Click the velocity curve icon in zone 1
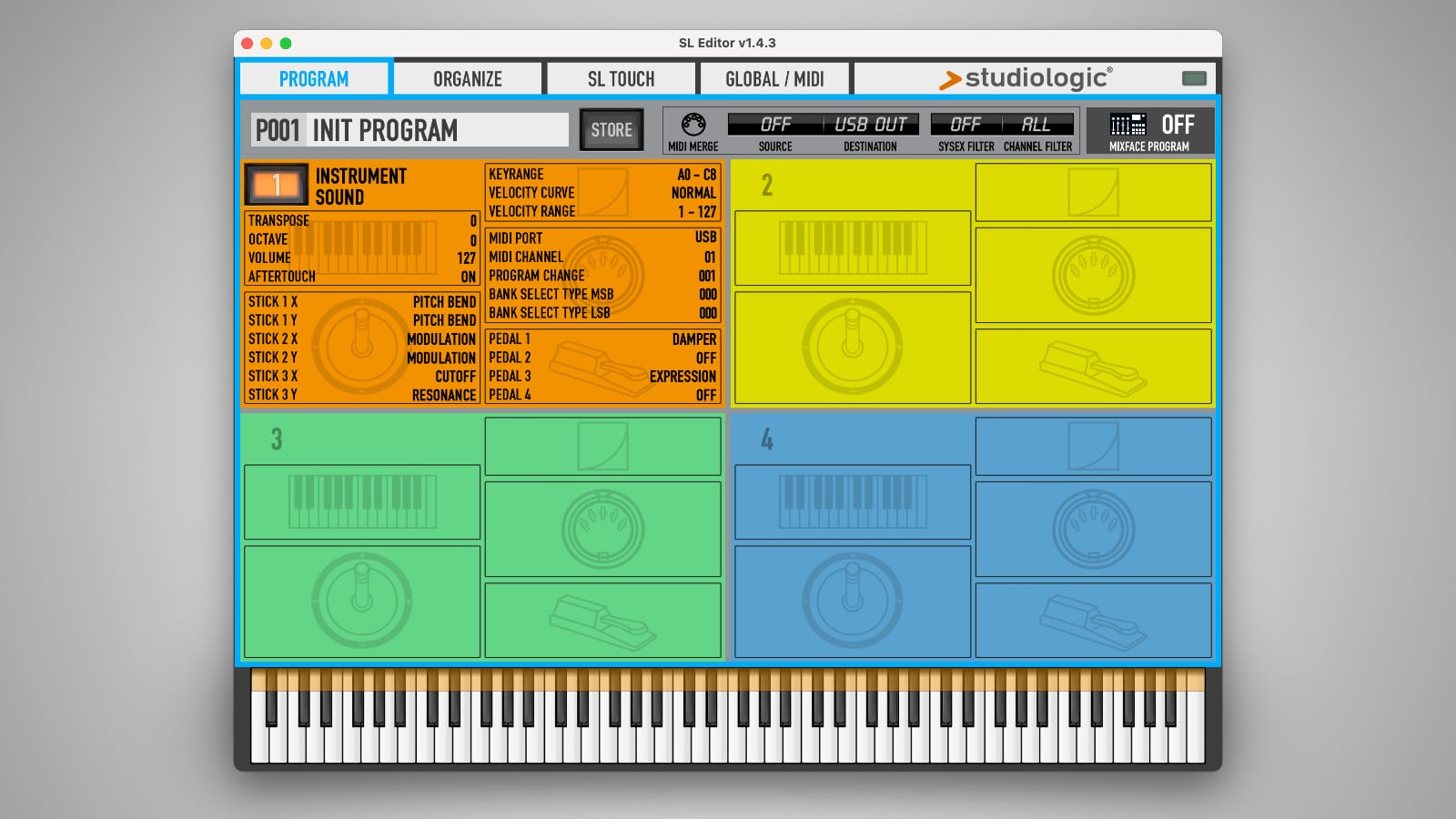The height and width of the screenshot is (819, 1456). [602, 192]
